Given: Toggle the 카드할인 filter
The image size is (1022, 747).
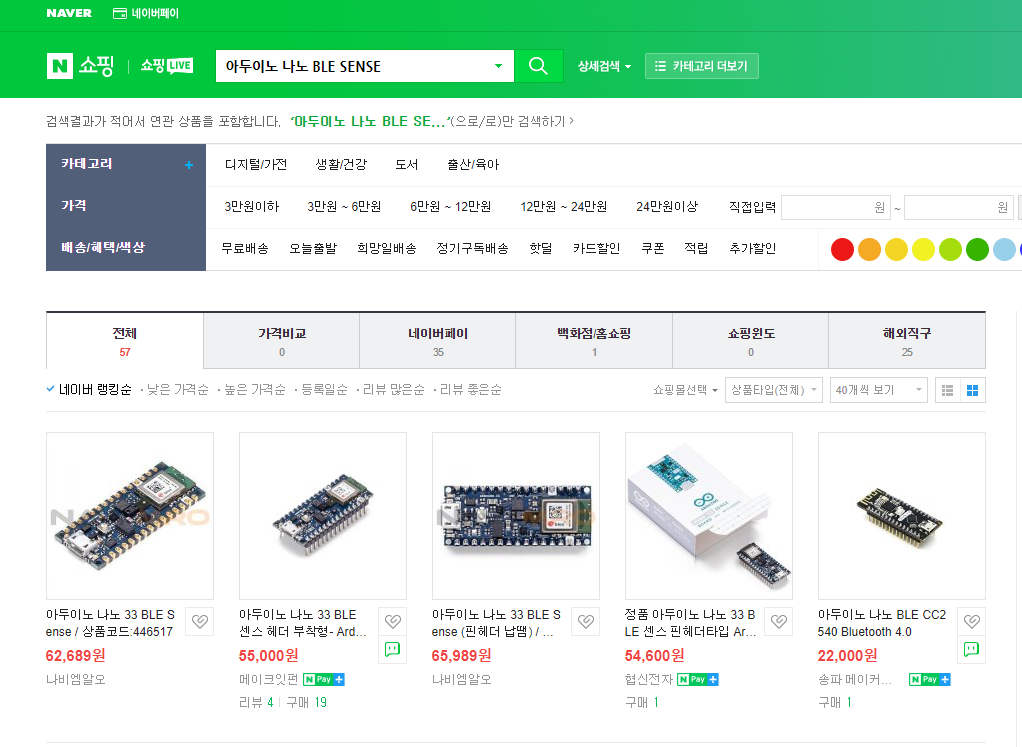Looking at the screenshot, I should pos(596,248).
